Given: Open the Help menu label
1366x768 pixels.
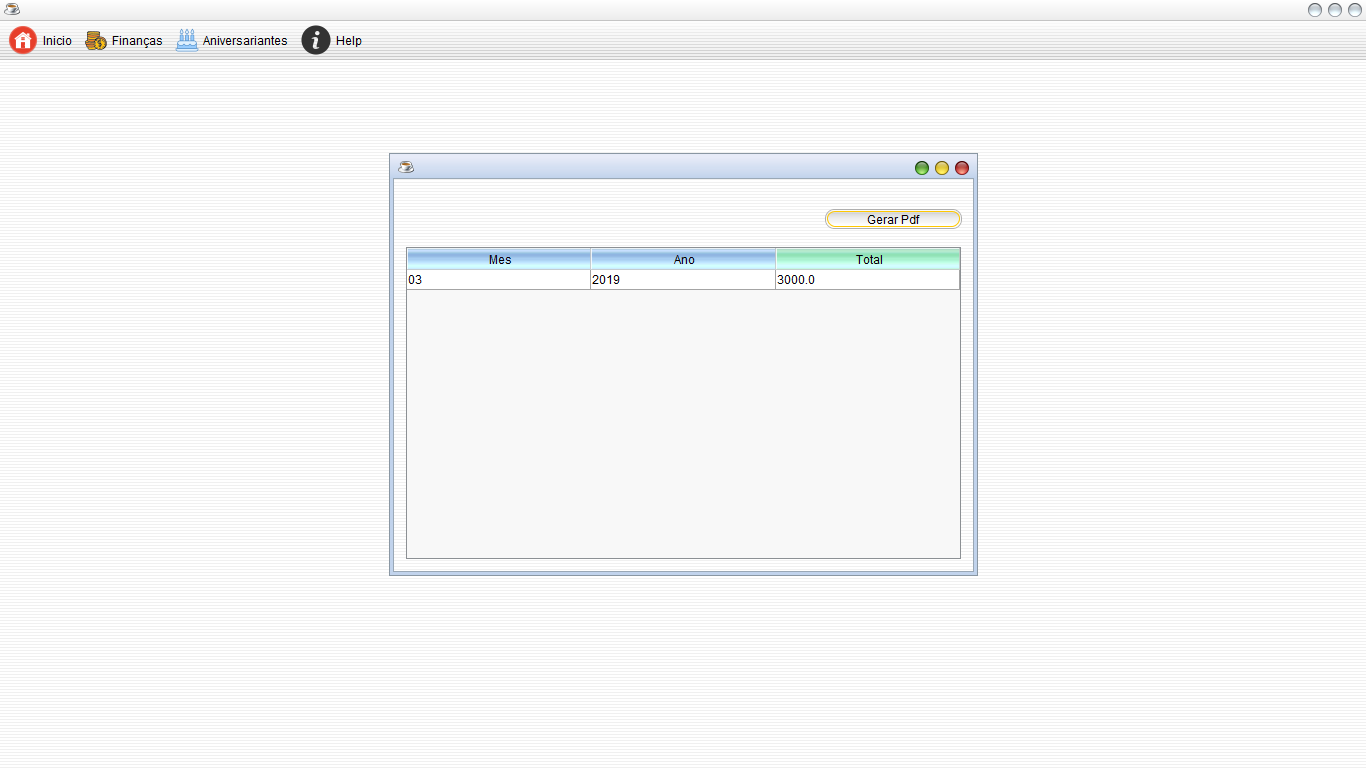Looking at the screenshot, I should pyautogui.click(x=349, y=41).
